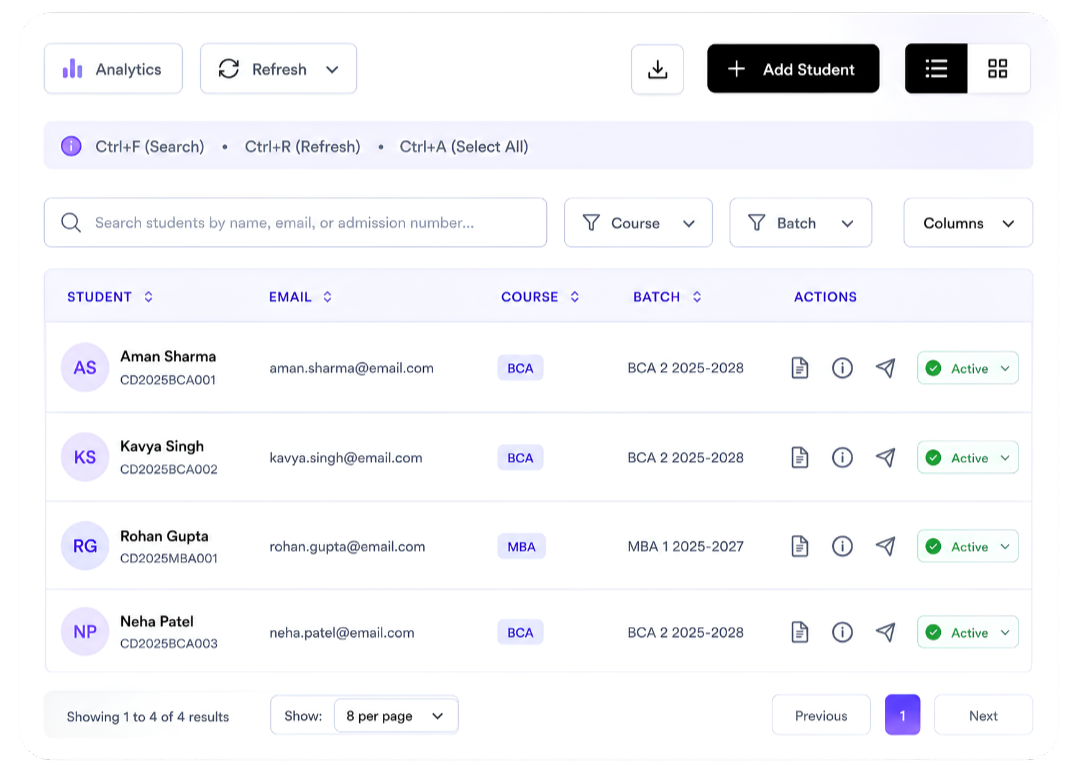View info for Rohan Gupta
The width and height of the screenshot is (1080, 771).
[842, 546]
